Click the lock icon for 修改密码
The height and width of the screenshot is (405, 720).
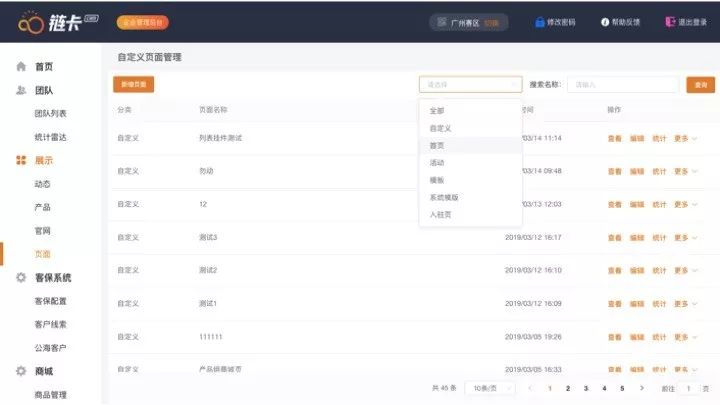(541, 21)
